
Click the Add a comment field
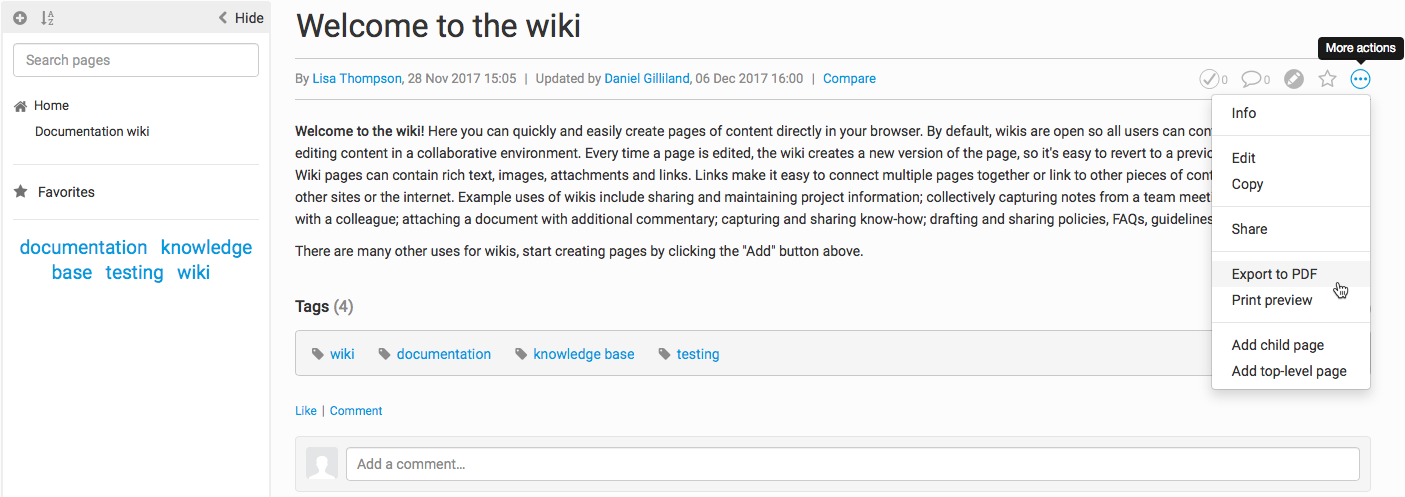852,464
